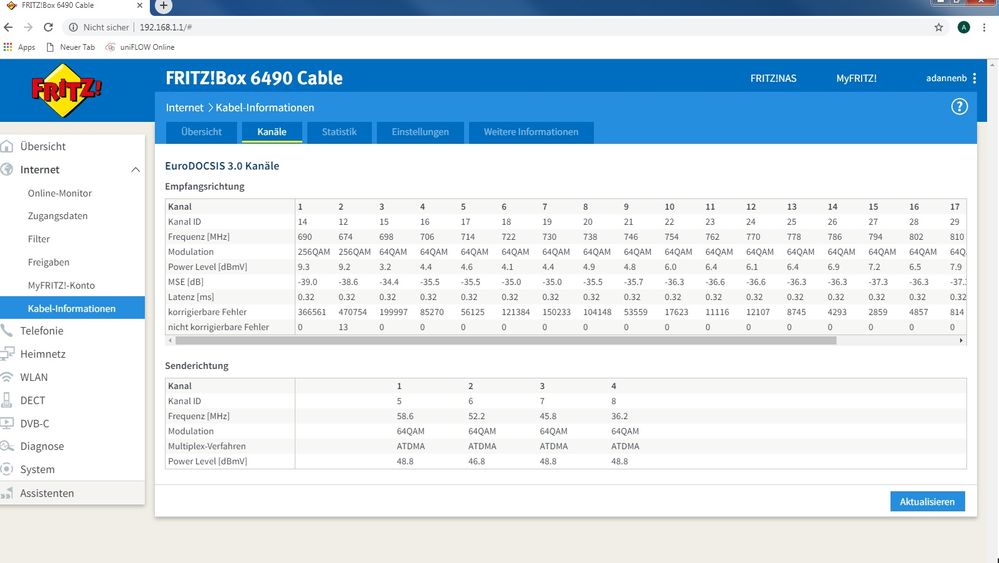Close the FRITZ!Box 6490 Cable tab
This screenshot has height=563, width=999.
[140, 5]
